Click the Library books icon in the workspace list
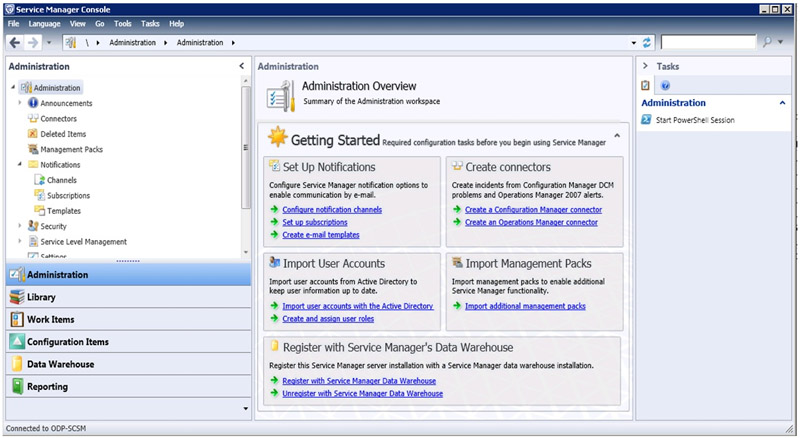800x438 pixels. [17, 297]
